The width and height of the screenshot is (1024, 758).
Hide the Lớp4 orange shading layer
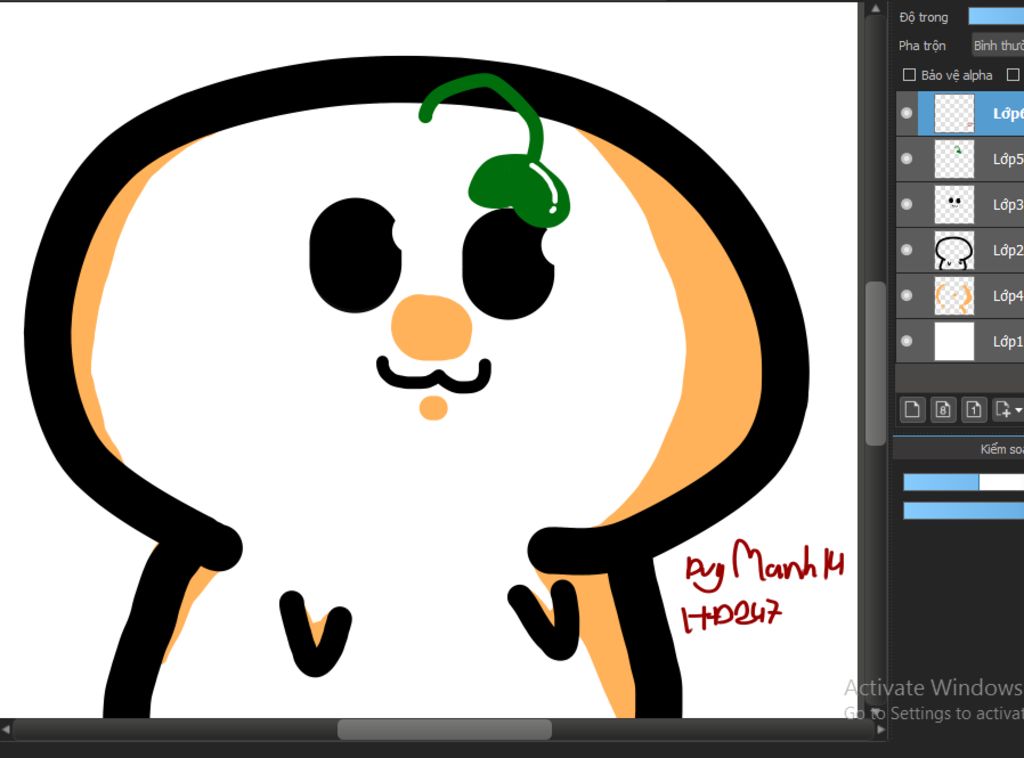(906, 295)
